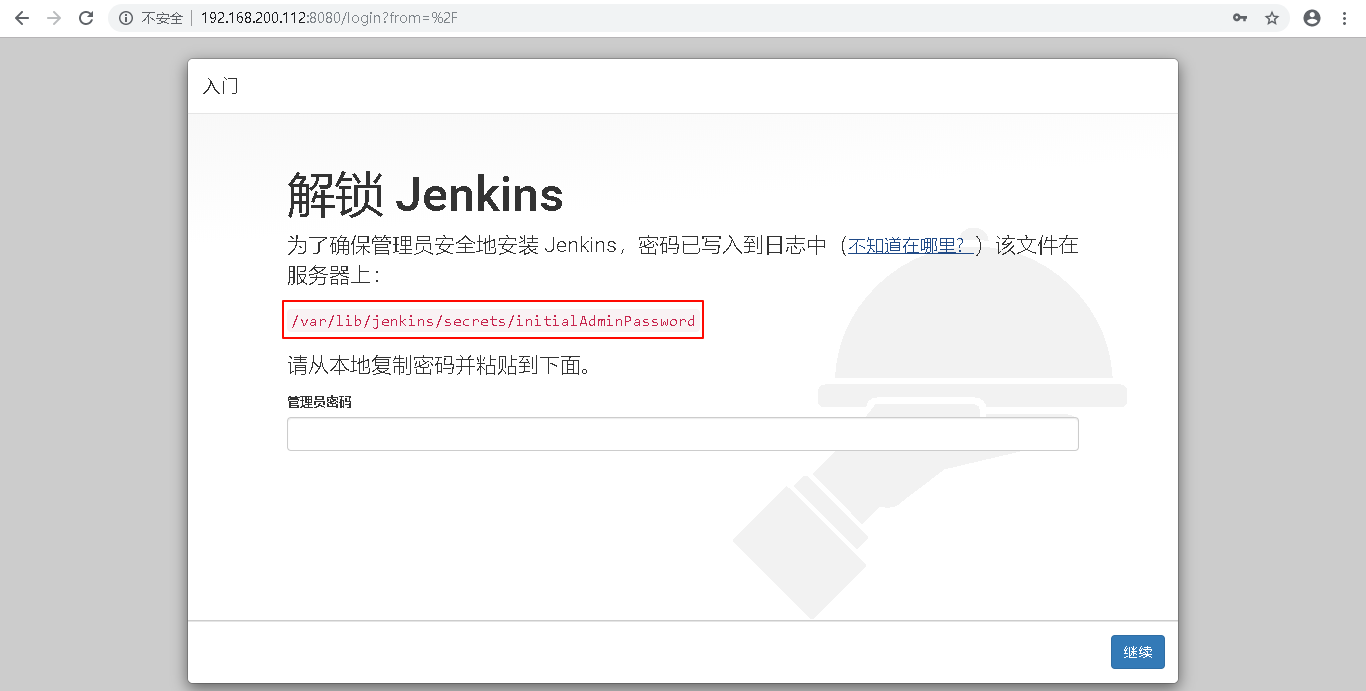Open the saved passwords key icon
This screenshot has height=691, width=1366.
click(x=1240, y=18)
